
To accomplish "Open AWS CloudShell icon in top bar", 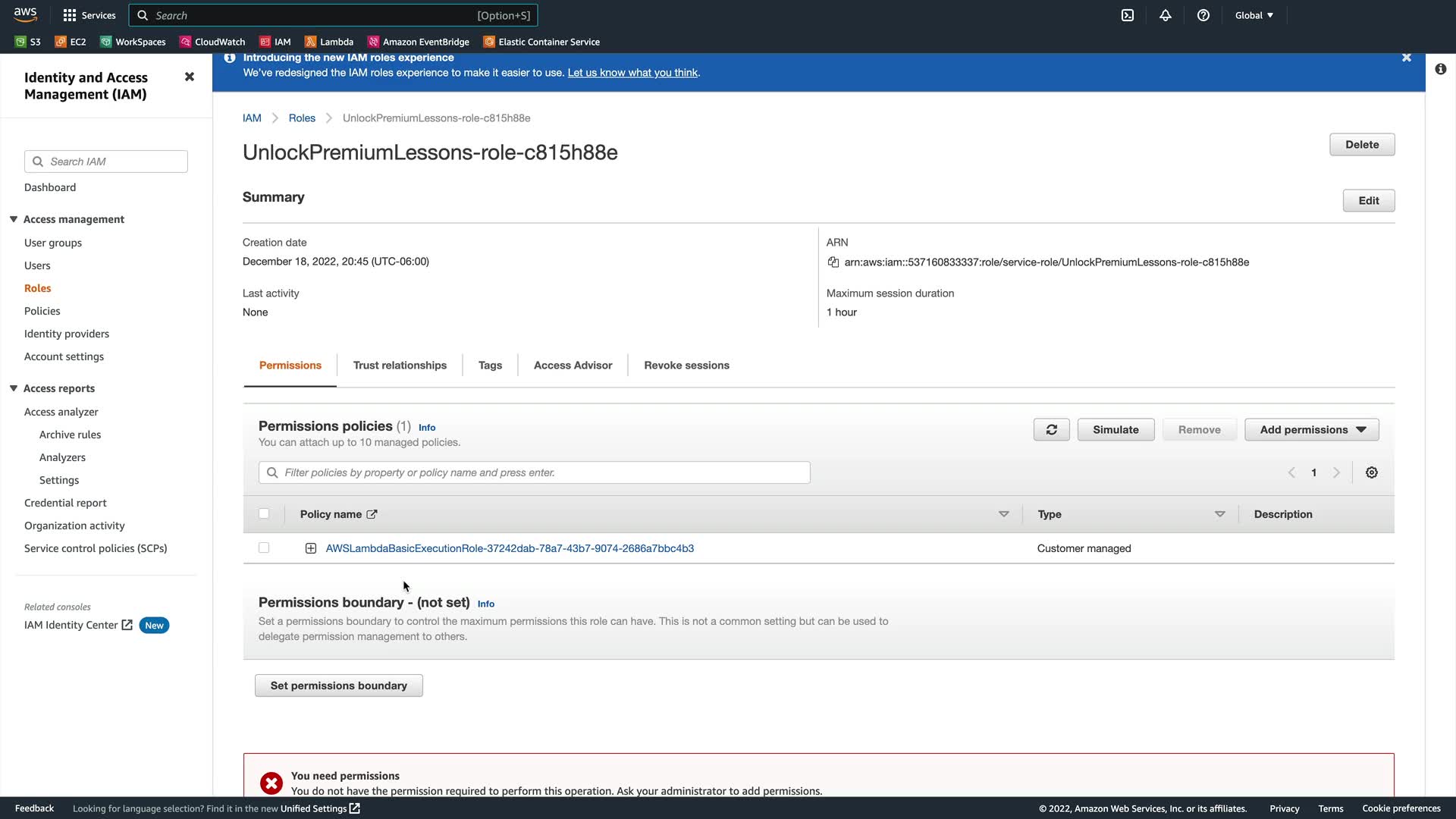I will coord(1128,15).
